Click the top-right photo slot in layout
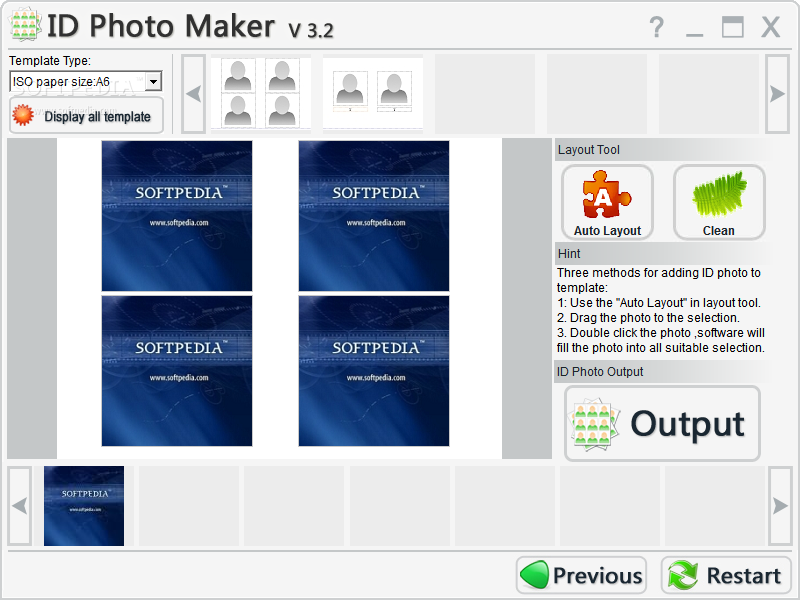The image size is (800, 600). click(374, 216)
